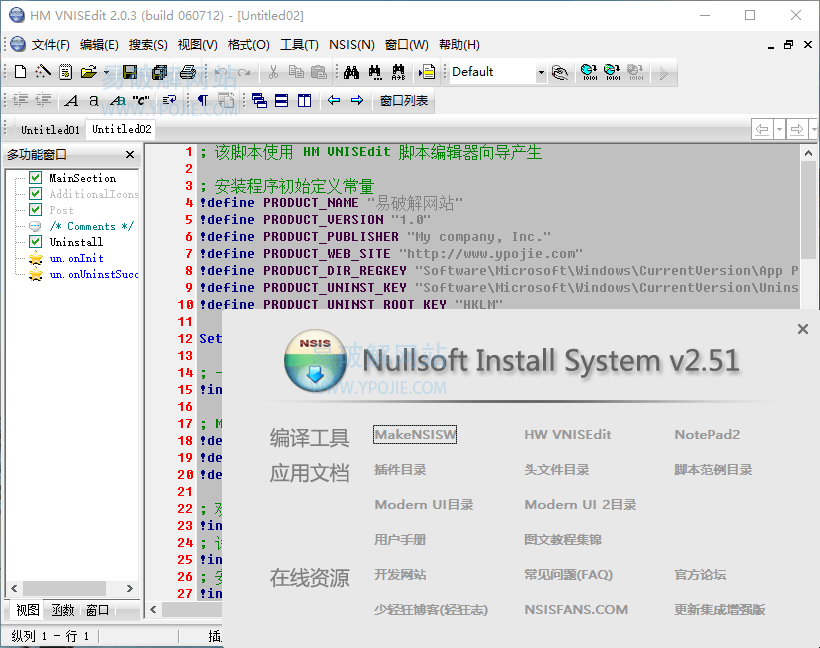Click the forward navigation arrow icon
The width and height of the screenshot is (820, 648).
point(359,101)
